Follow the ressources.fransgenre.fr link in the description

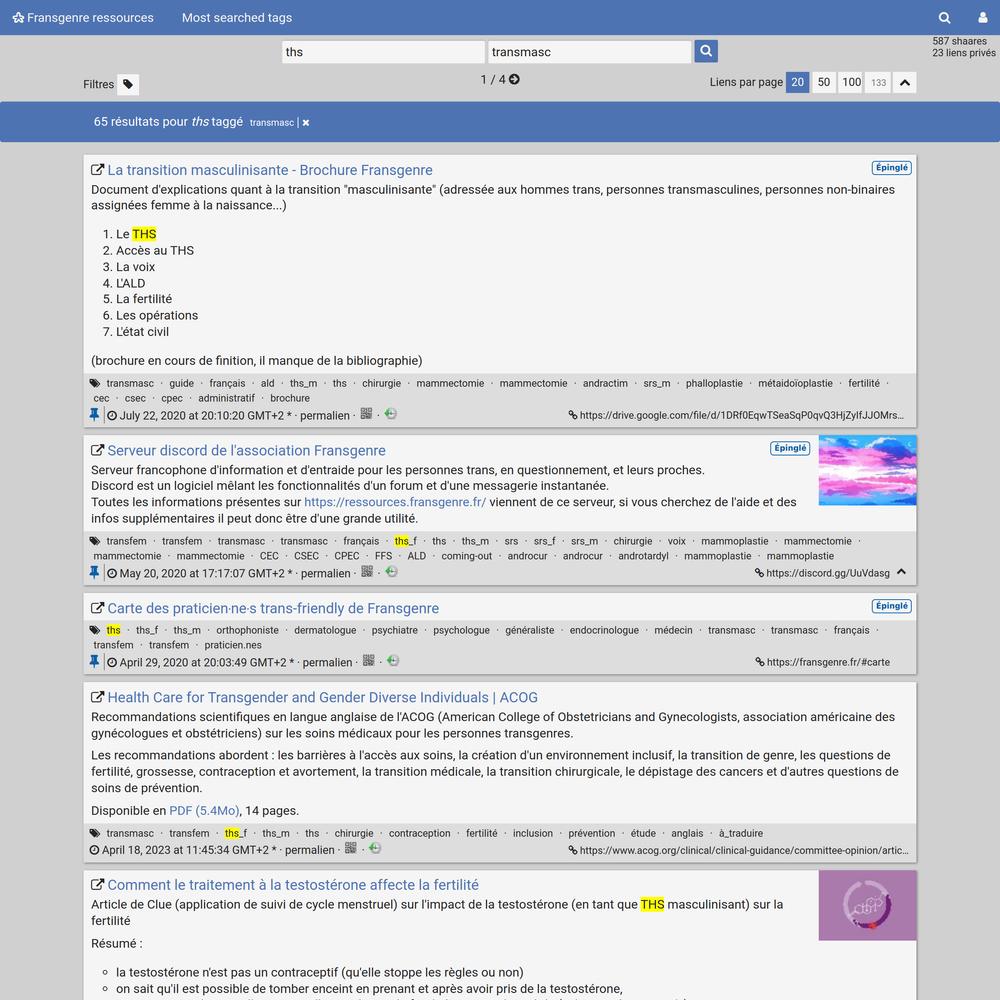coord(395,502)
